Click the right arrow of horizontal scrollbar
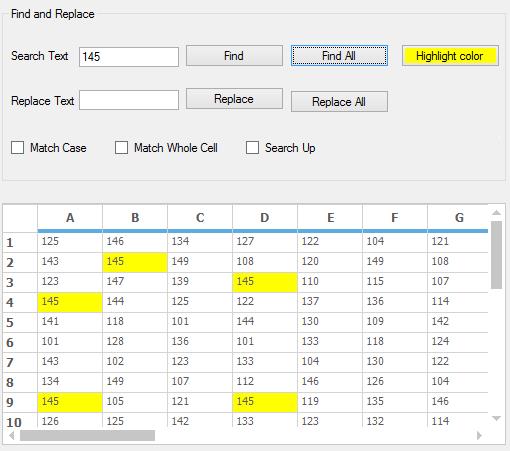 [479, 435]
